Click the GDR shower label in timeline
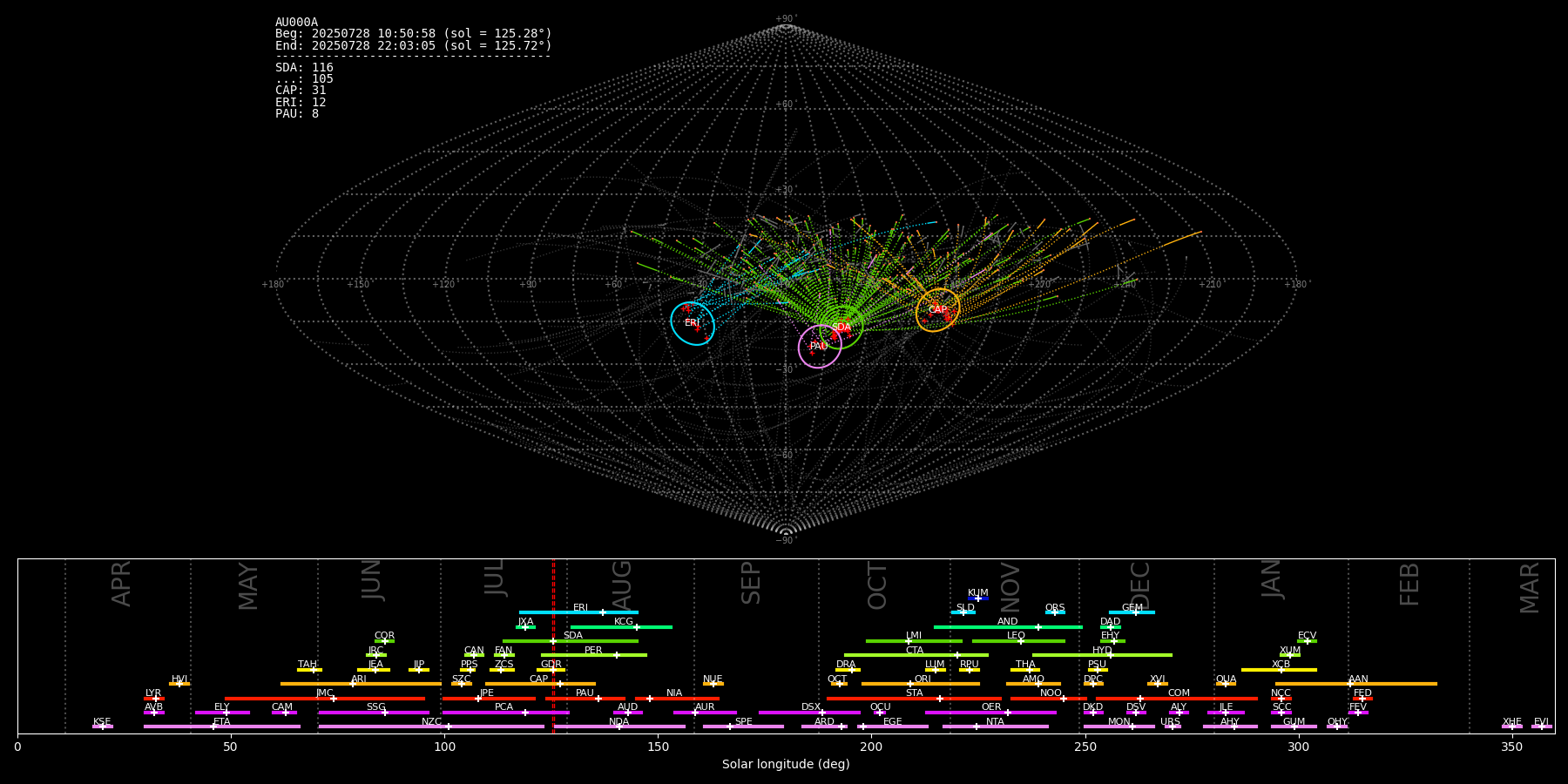1568x784 pixels. click(x=551, y=665)
